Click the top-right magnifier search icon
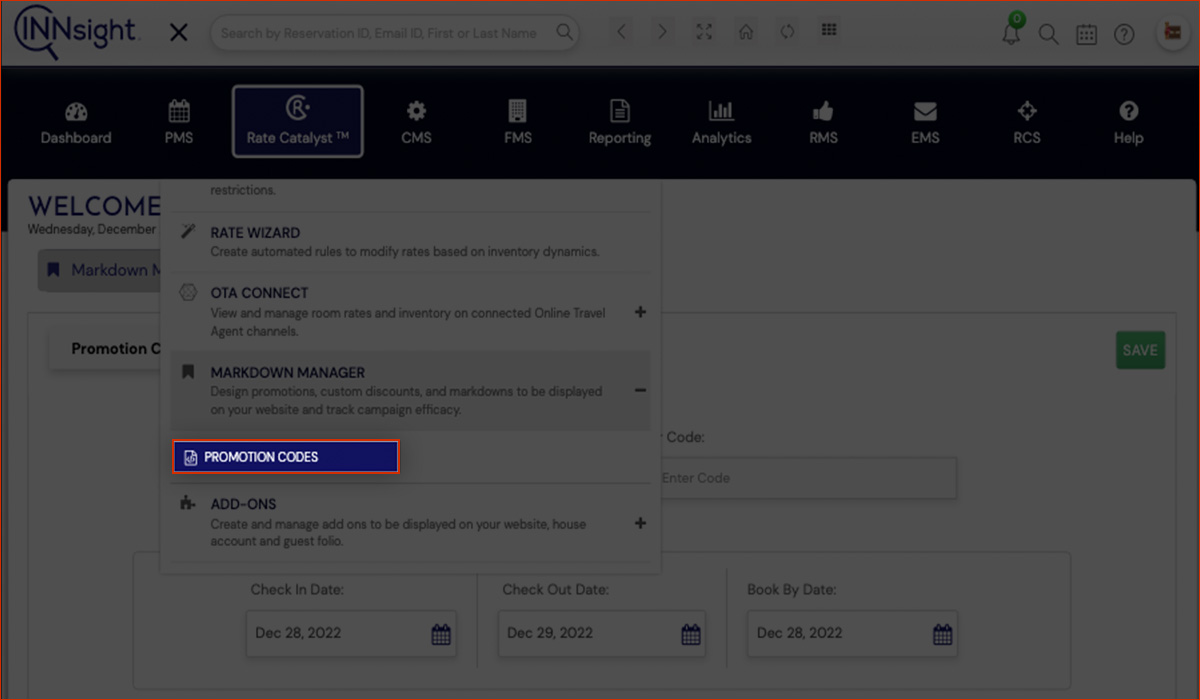The image size is (1200, 700). tap(1048, 34)
